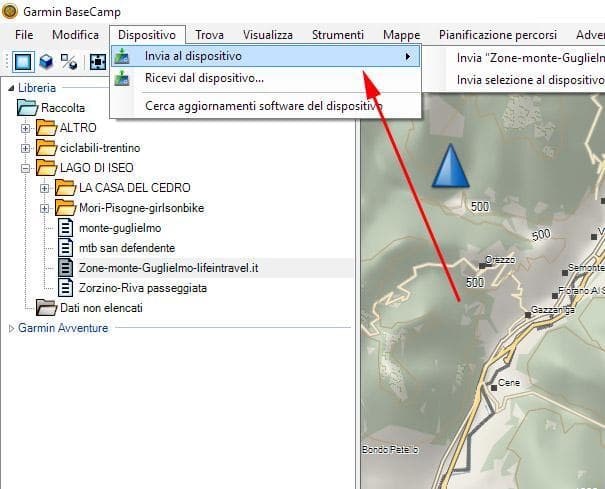The height and width of the screenshot is (489, 605).
Task: Open the Modifica menu
Action: 75,35
